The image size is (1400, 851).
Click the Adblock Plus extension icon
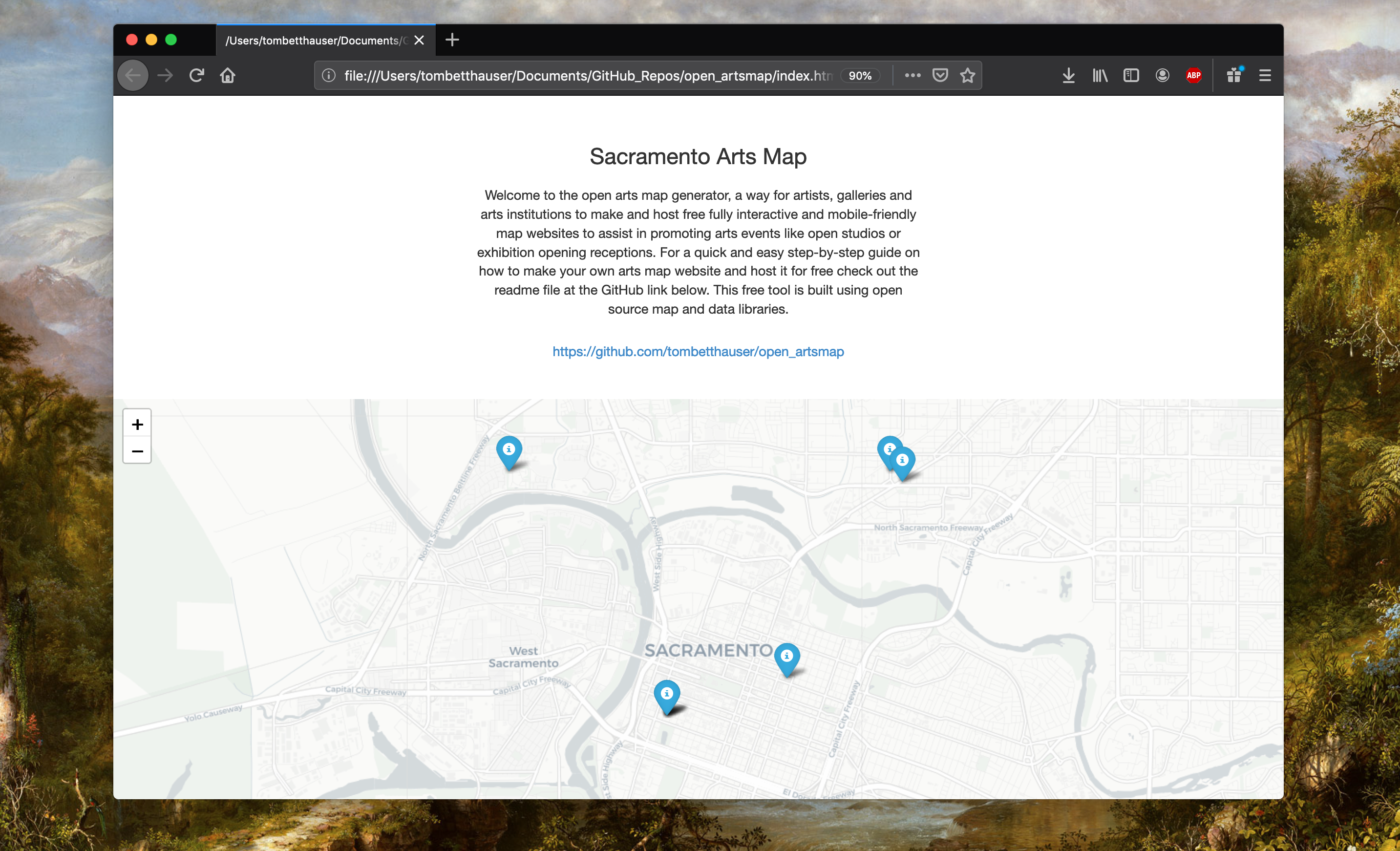[1193, 76]
